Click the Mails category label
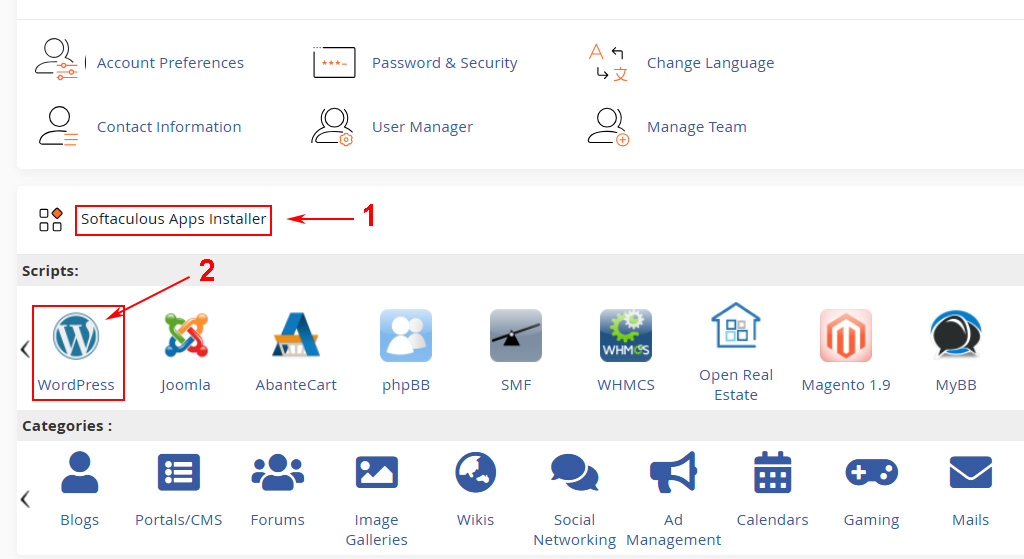Image resolution: width=1024 pixels, height=559 pixels. [970, 520]
